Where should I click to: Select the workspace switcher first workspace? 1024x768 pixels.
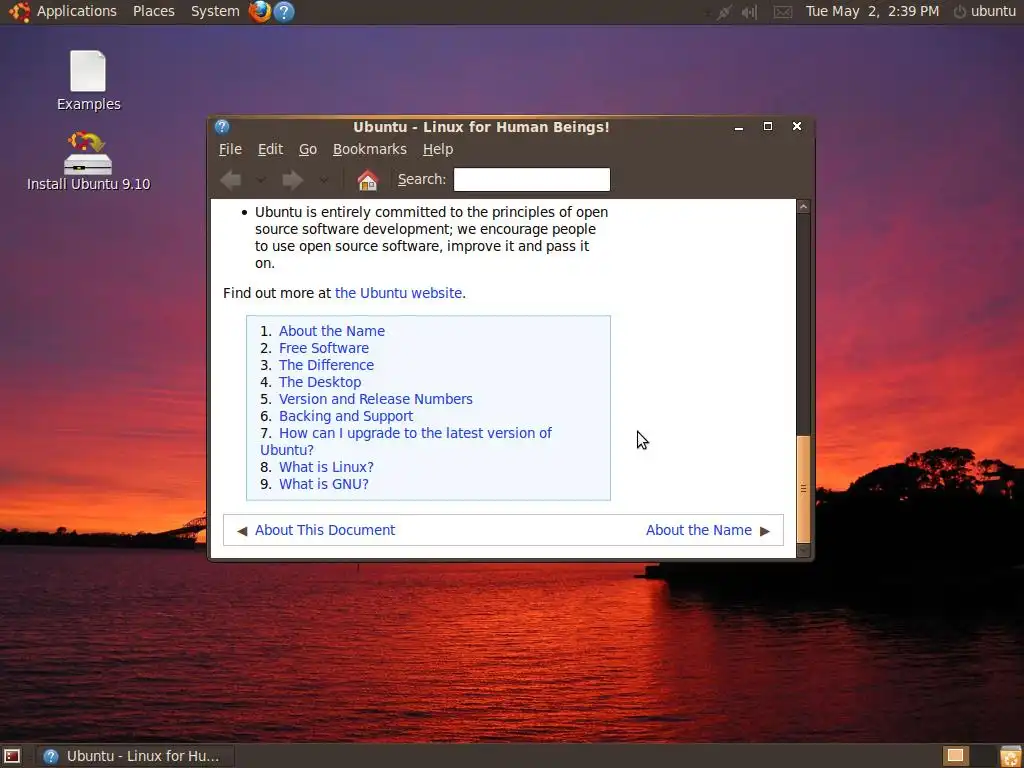955,756
